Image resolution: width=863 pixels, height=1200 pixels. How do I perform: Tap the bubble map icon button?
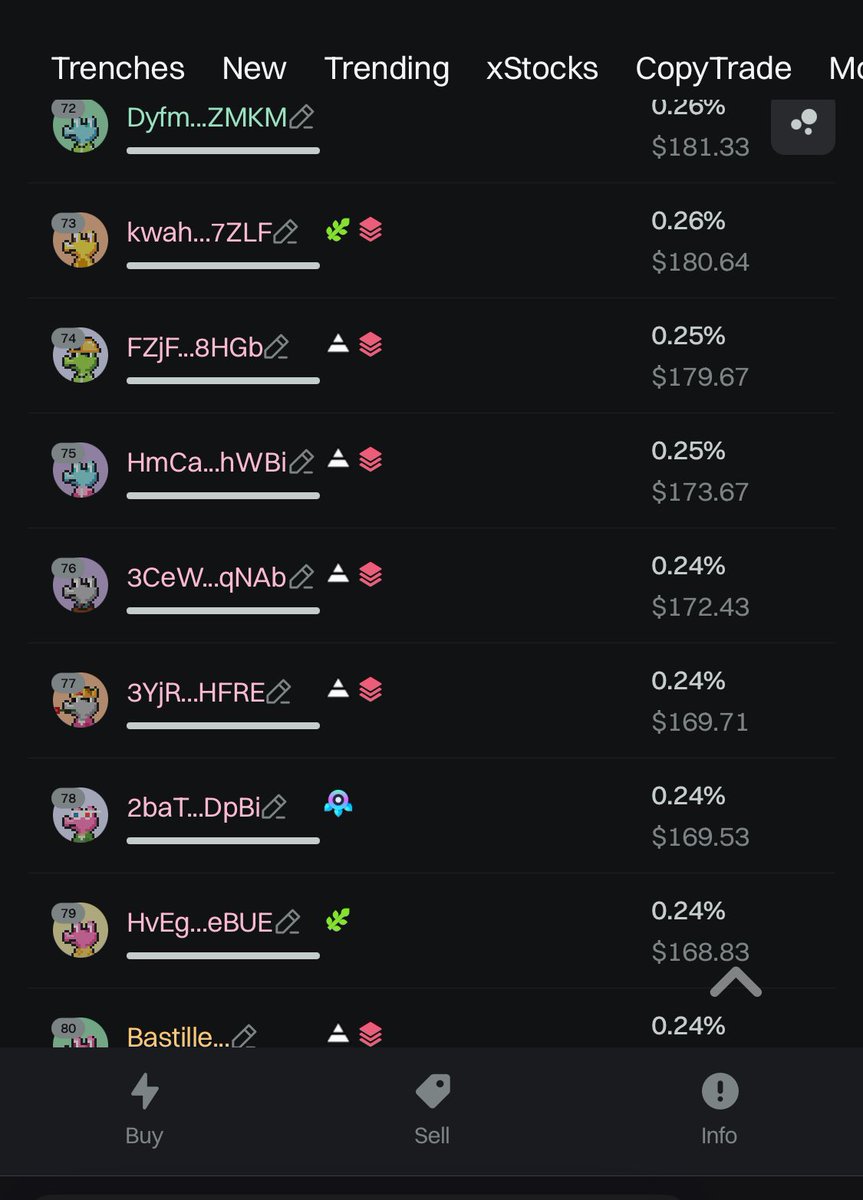[803, 123]
